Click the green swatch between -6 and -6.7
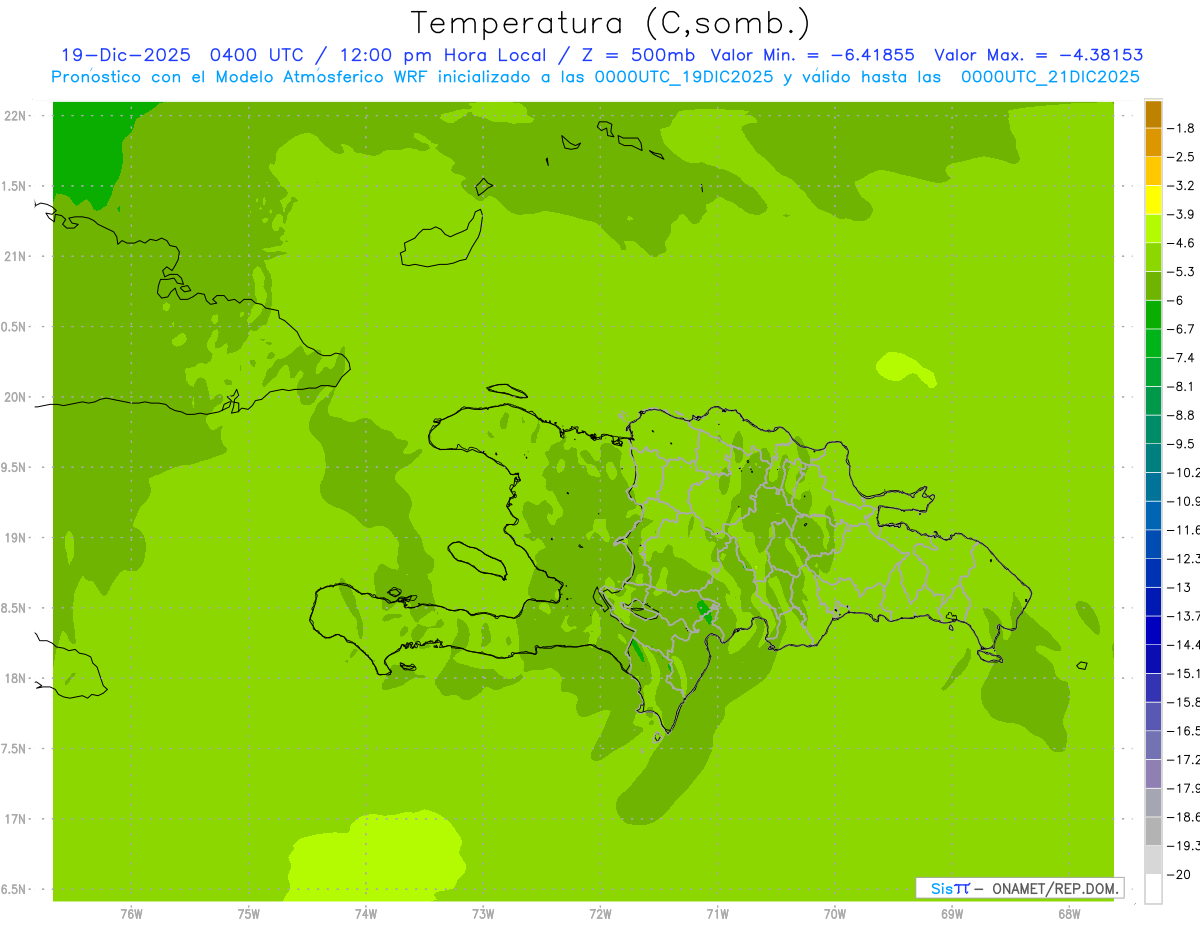 point(1153,314)
